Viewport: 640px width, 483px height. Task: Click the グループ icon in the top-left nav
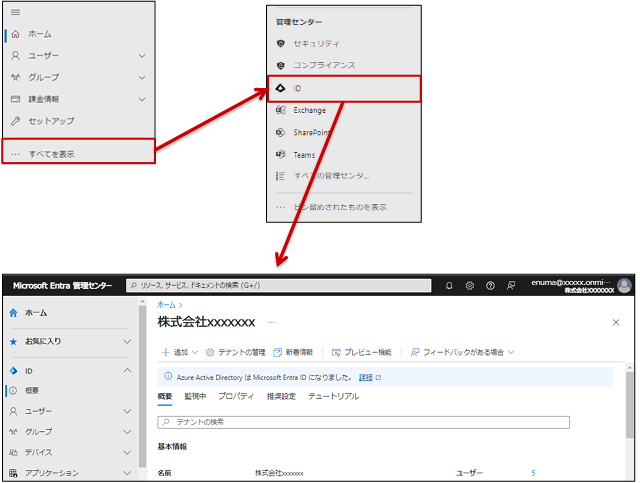(16, 77)
